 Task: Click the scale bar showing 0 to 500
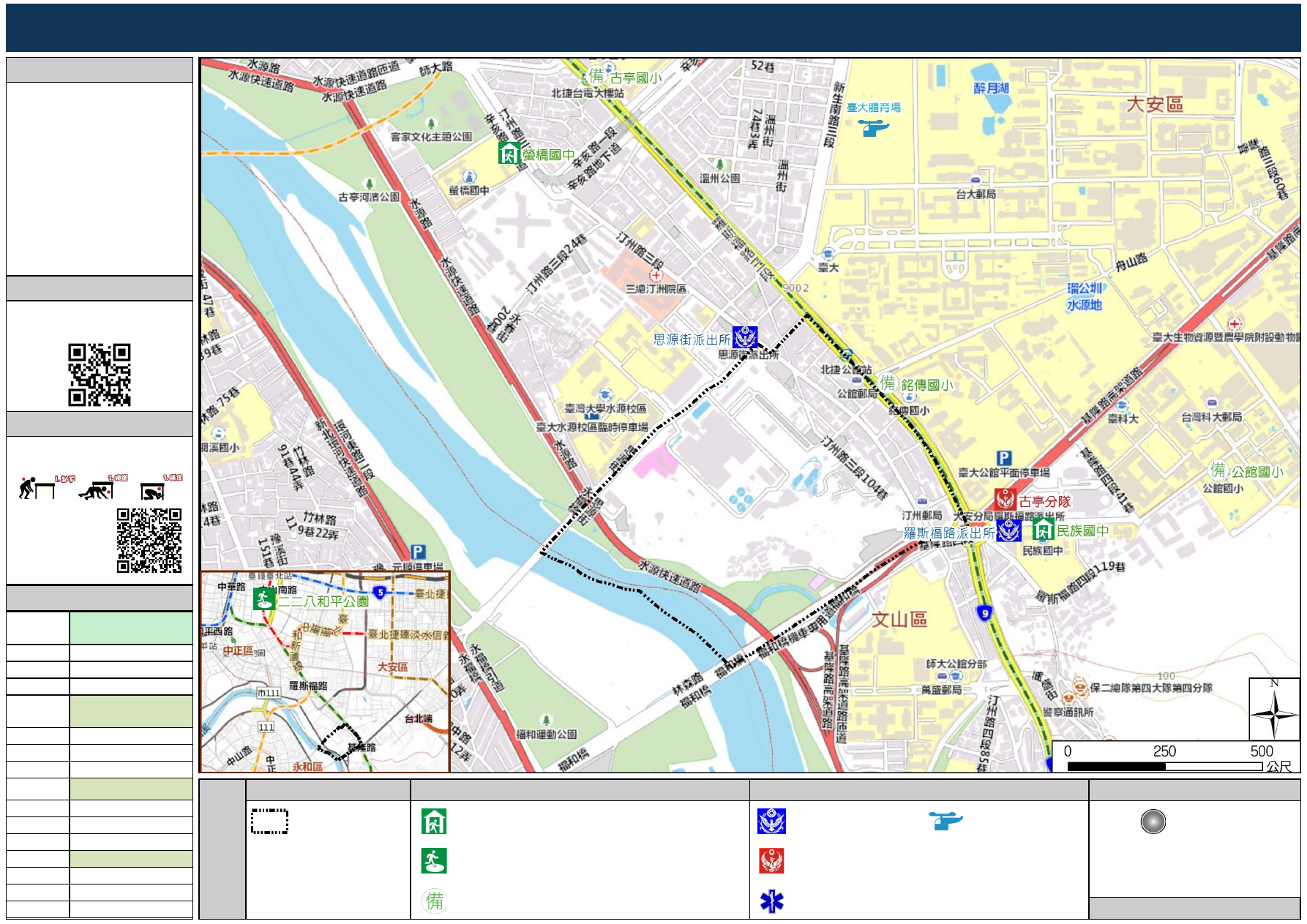coord(1164,766)
